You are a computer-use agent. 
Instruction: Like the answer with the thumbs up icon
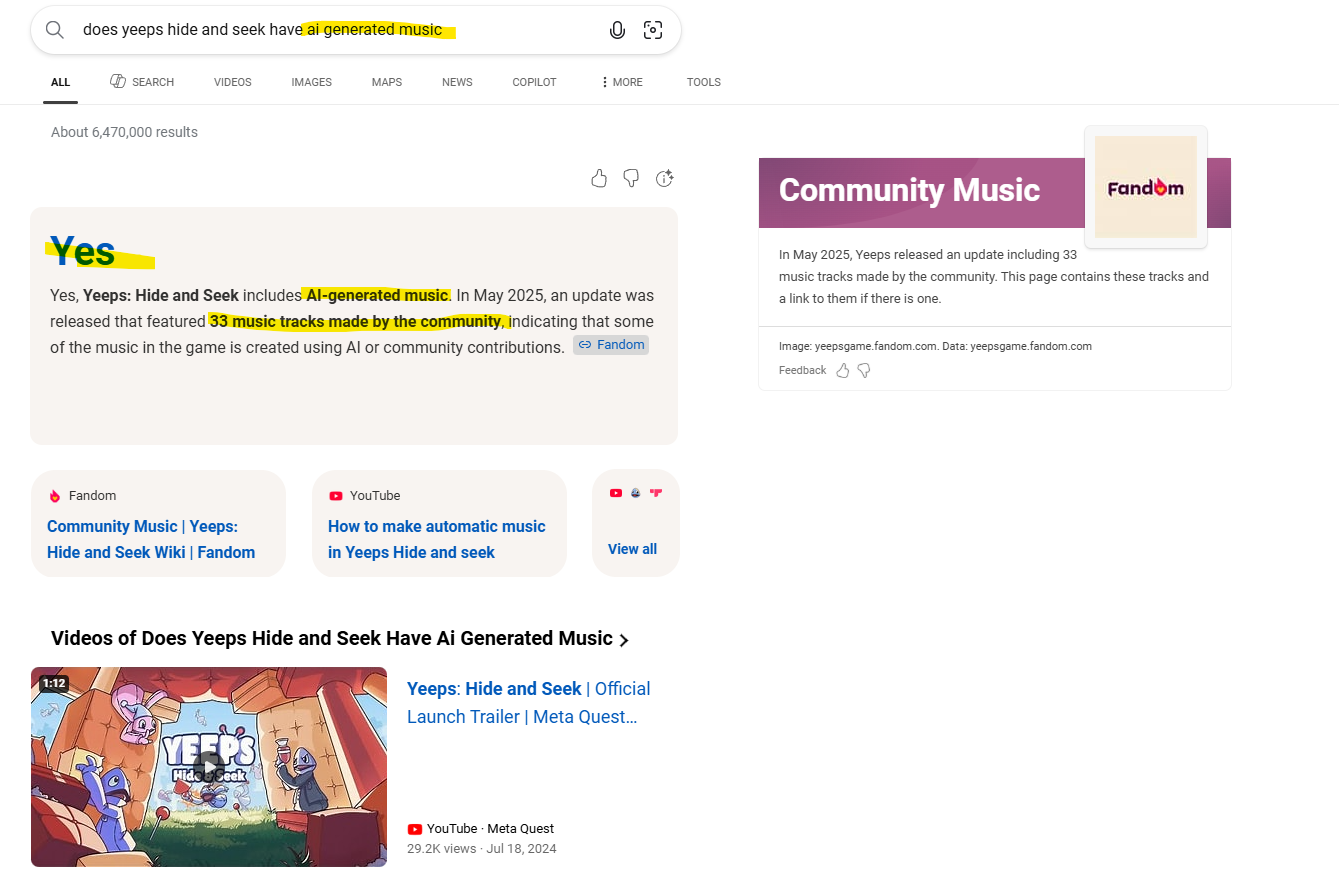(599, 178)
